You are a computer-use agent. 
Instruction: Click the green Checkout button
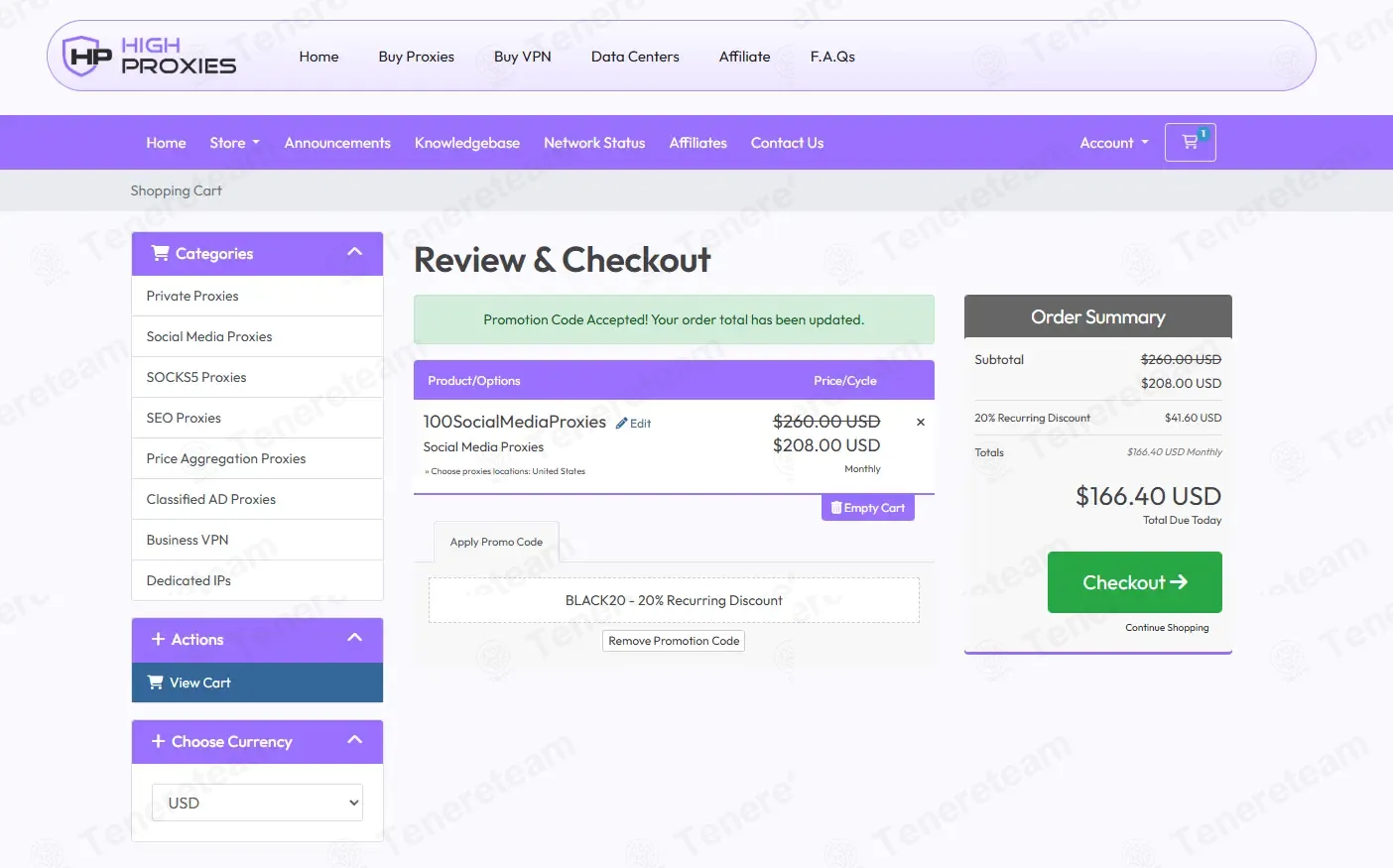pos(1134,582)
